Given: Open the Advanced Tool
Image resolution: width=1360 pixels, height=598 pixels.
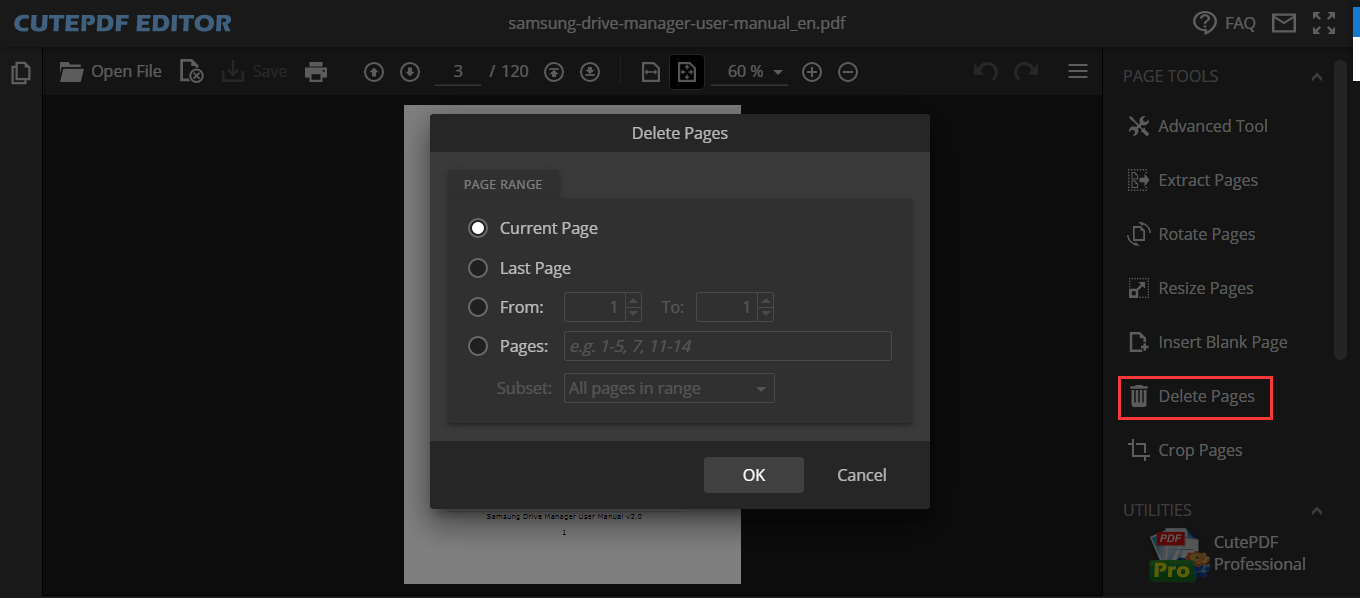Looking at the screenshot, I should pos(1212,125).
